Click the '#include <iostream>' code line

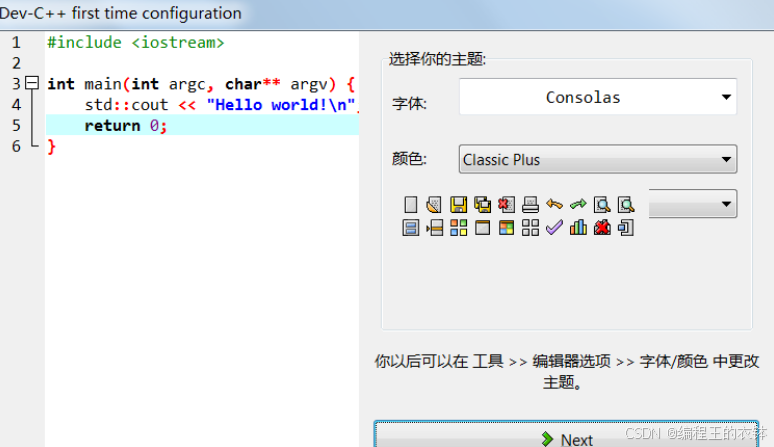(136, 42)
